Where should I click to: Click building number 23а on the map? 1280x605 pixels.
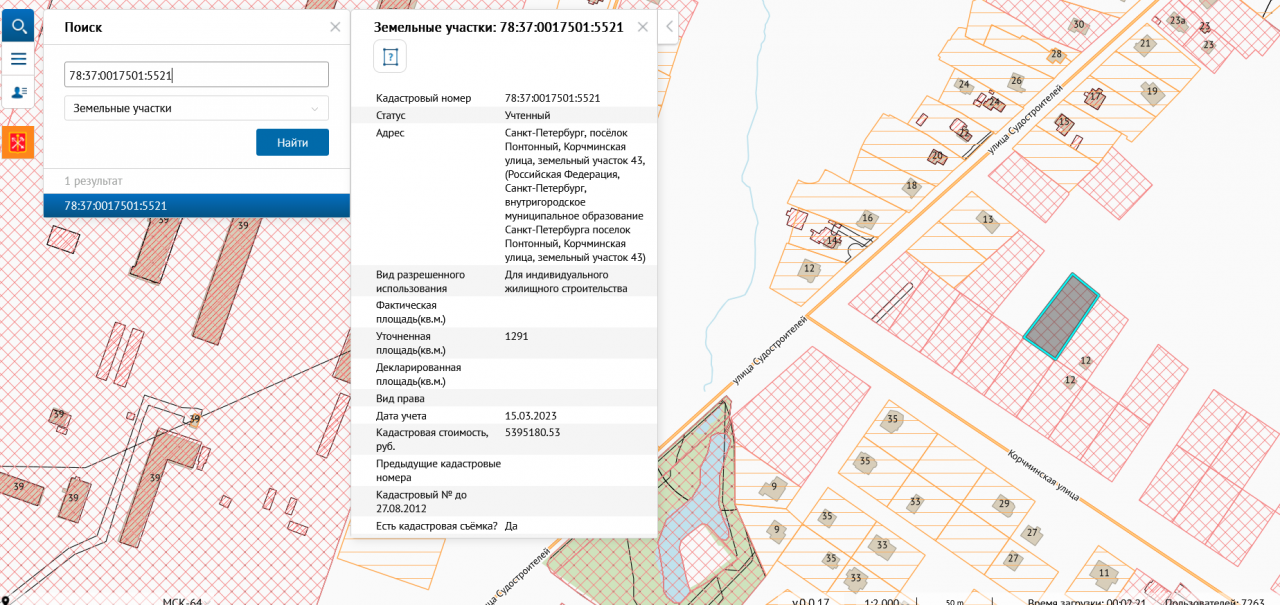coord(1178,21)
